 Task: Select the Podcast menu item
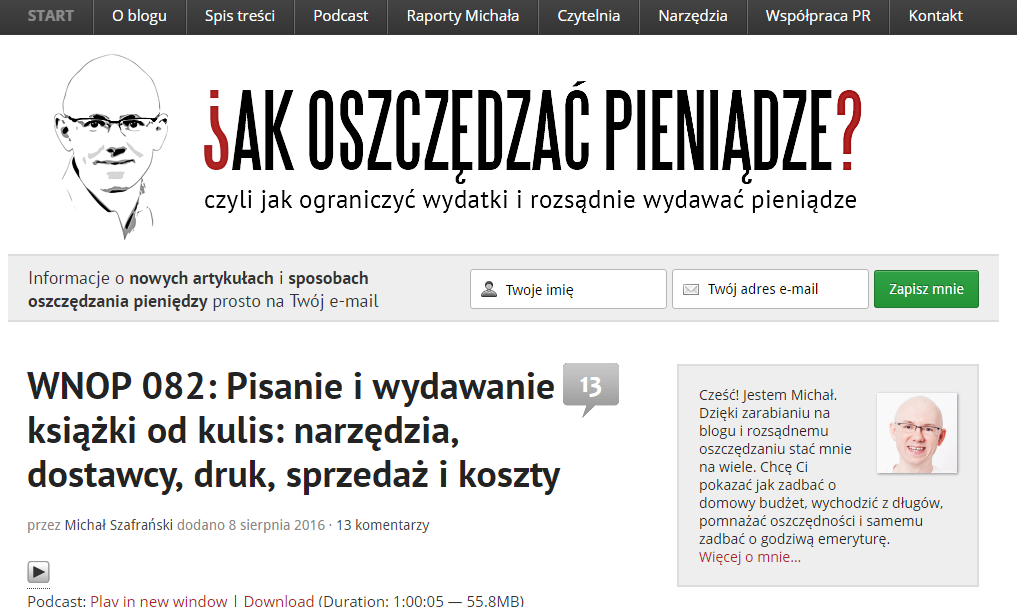(x=341, y=16)
